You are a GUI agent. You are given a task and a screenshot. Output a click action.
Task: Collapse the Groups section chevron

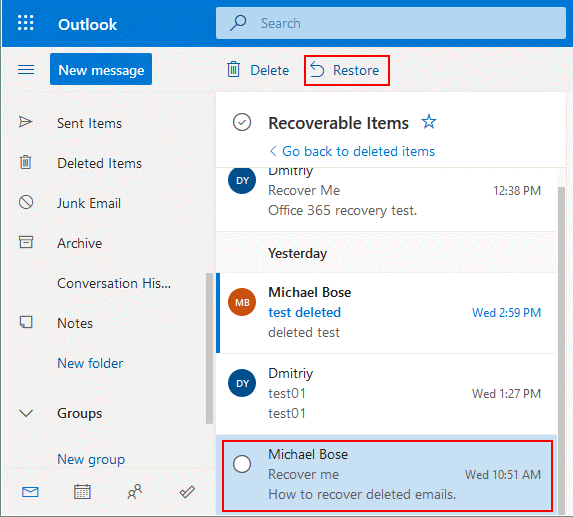click(26, 413)
